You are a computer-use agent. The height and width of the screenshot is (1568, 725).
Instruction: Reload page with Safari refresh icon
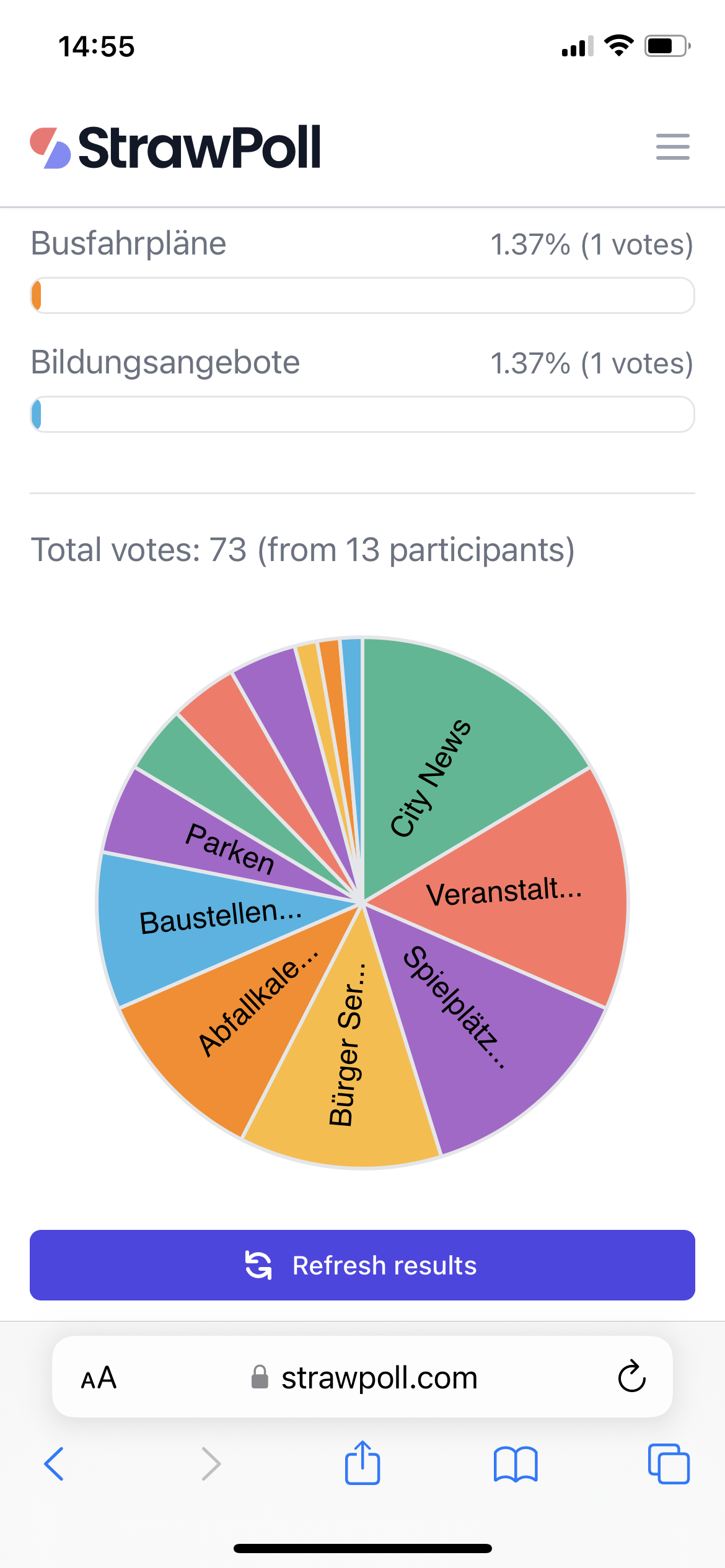631,1377
